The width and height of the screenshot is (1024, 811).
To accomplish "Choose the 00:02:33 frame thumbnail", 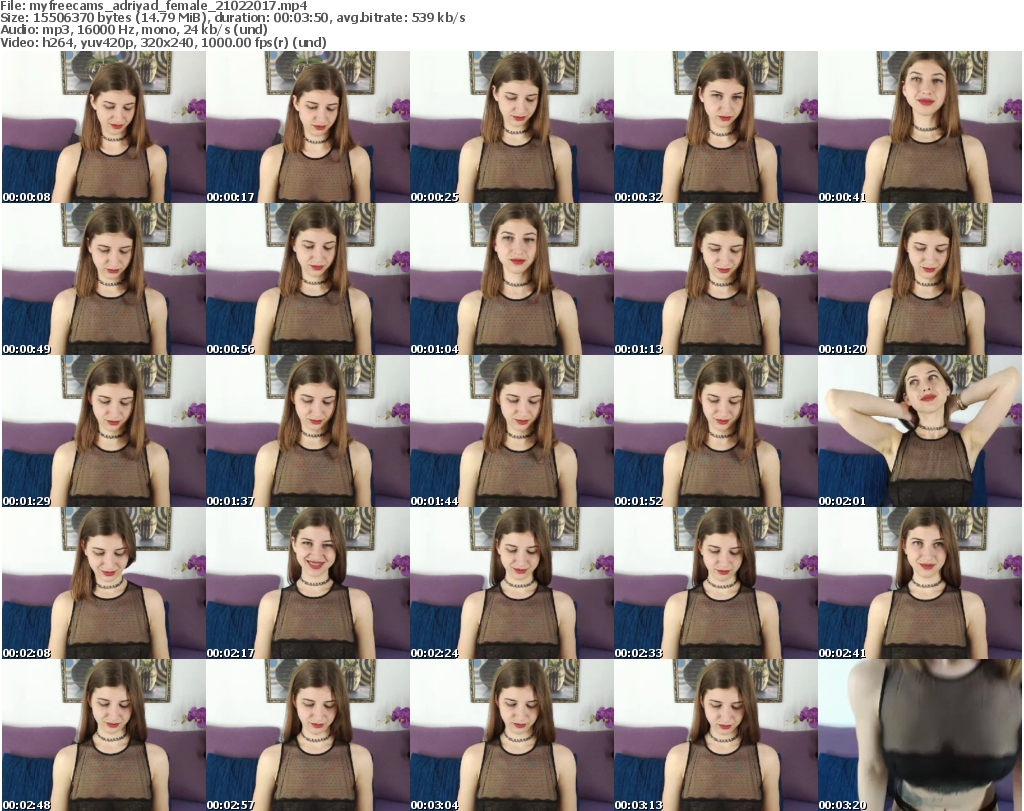I will 716,584.
